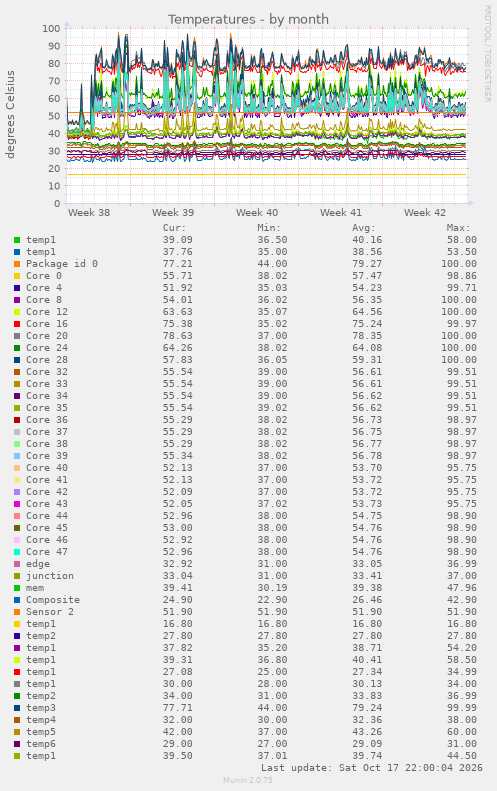Click the degrees Celsius axis title
The height and width of the screenshot is (791, 497).
[10, 115]
